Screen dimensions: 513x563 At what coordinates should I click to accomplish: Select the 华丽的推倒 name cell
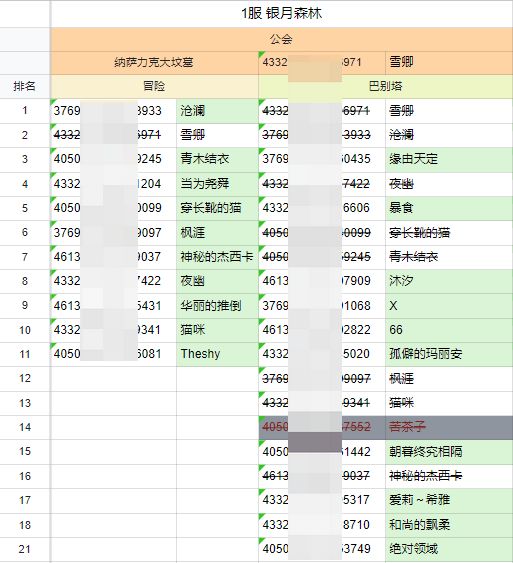click(x=217, y=306)
